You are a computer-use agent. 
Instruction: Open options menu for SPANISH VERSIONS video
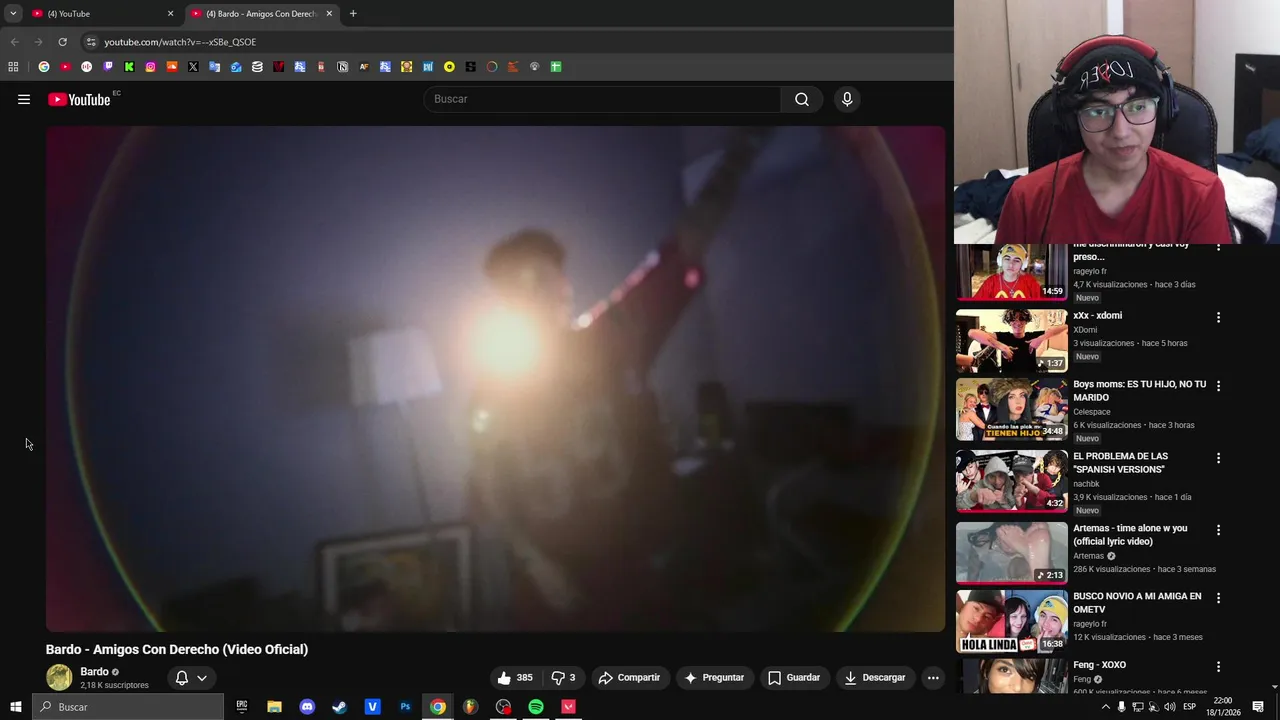[x=1218, y=458]
